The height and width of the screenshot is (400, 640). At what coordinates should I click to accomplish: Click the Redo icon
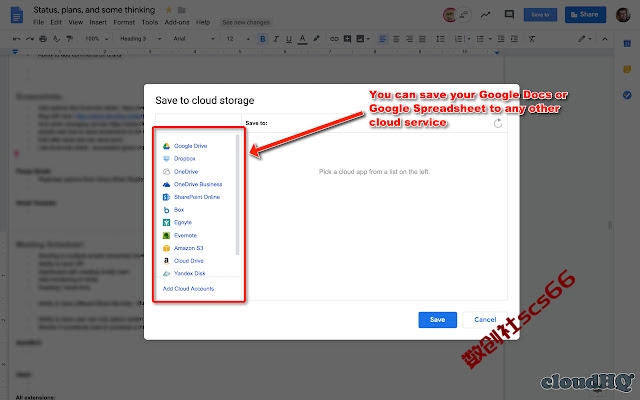coord(30,39)
